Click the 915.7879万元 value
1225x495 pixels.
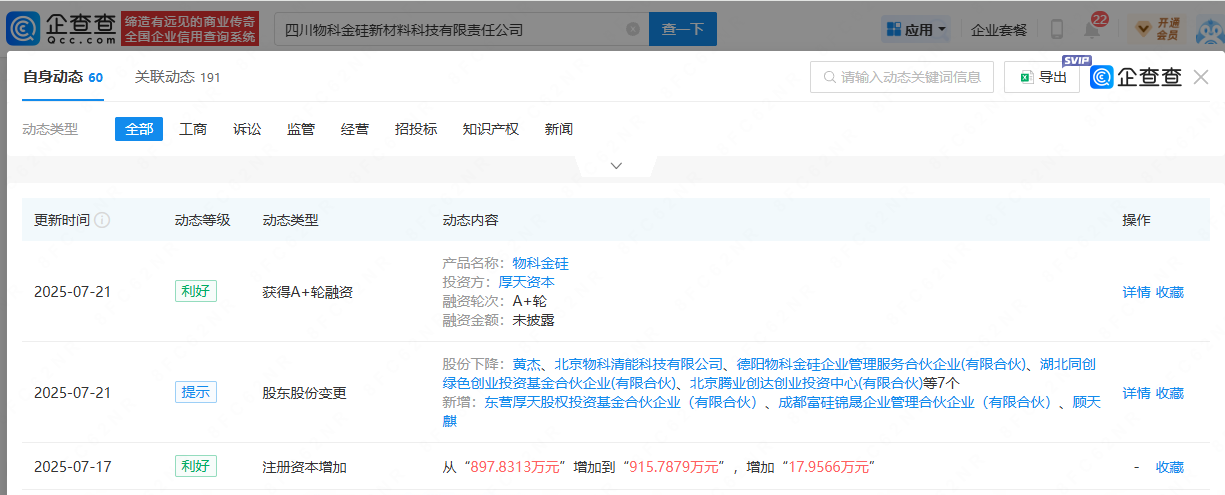click(x=676, y=467)
